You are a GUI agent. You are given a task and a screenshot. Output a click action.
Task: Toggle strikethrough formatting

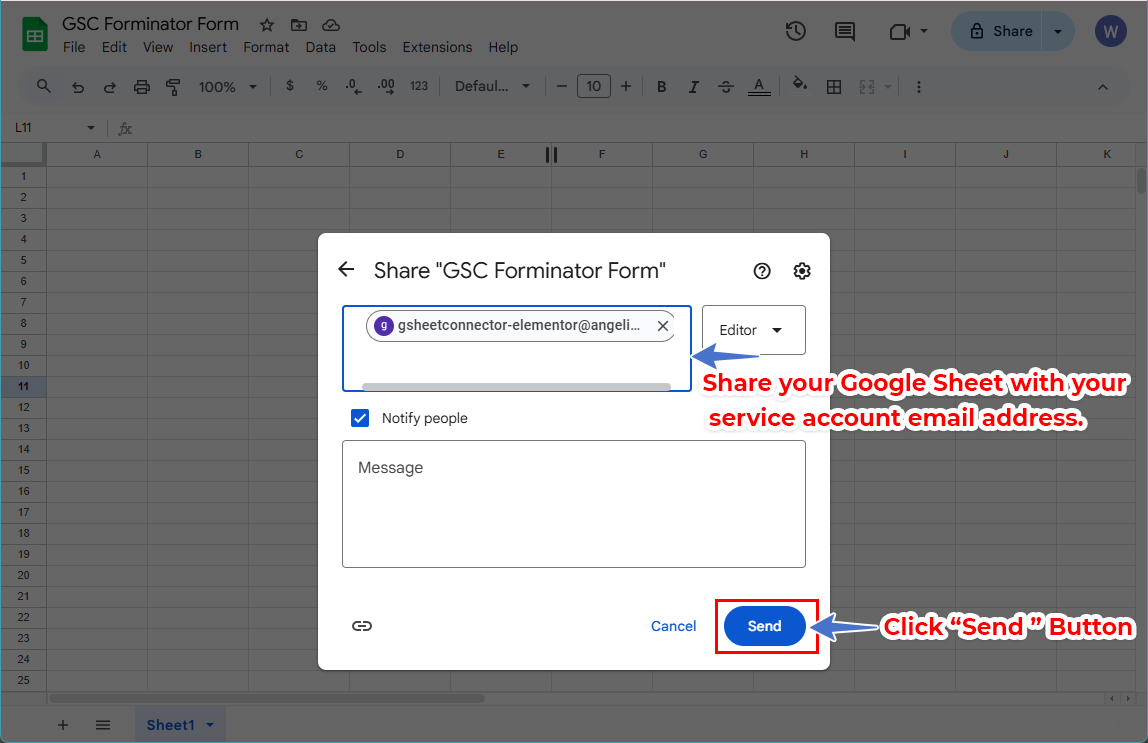726,86
